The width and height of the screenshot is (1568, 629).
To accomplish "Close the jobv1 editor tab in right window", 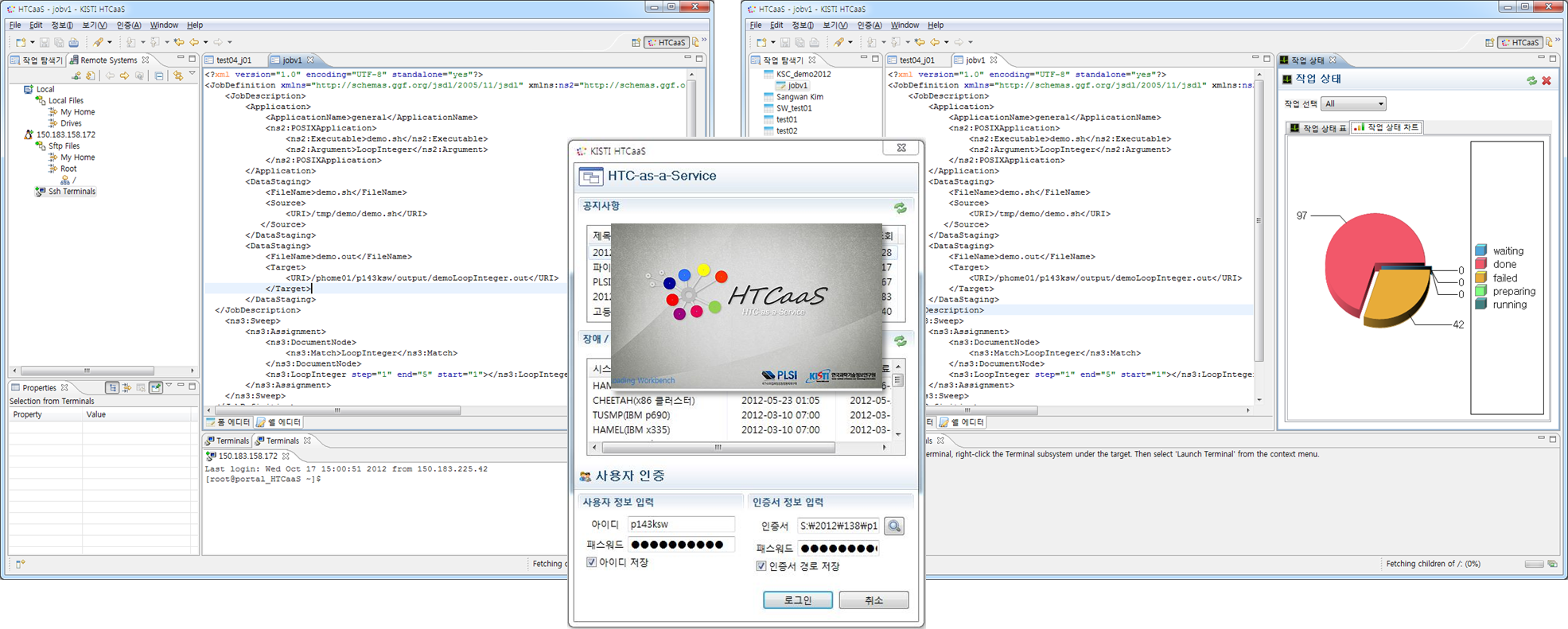I will click(994, 60).
